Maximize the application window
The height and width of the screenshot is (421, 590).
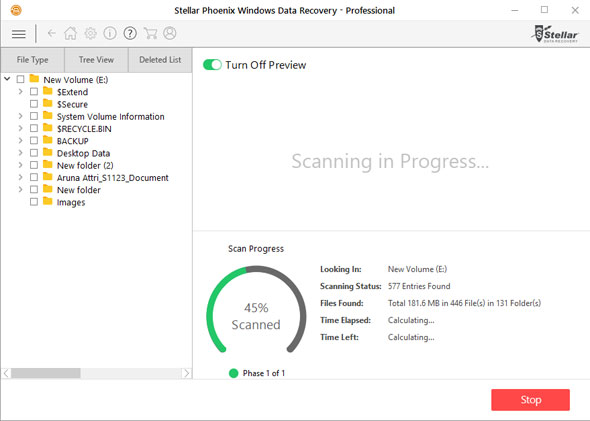click(544, 10)
